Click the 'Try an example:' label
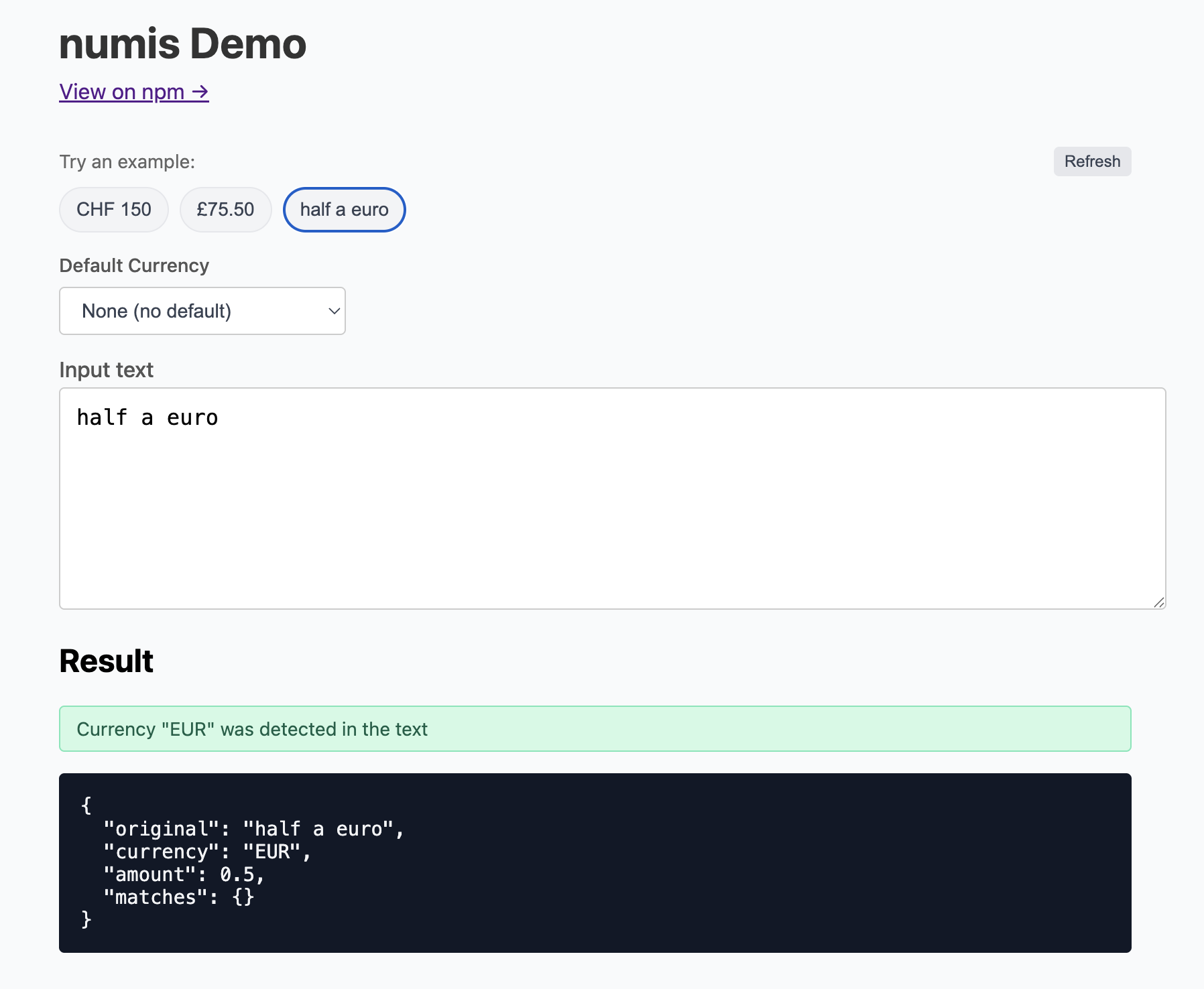The image size is (1204, 989). 127,161
